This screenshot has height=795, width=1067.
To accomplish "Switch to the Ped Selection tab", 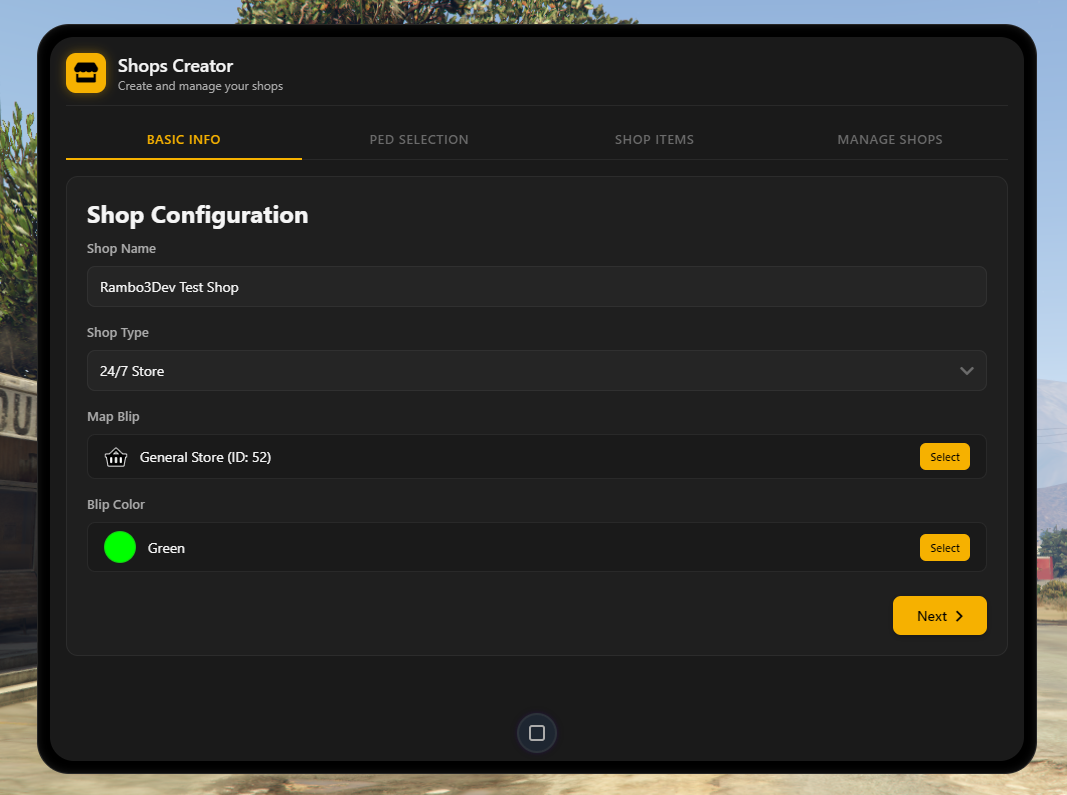I will point(419,140).
